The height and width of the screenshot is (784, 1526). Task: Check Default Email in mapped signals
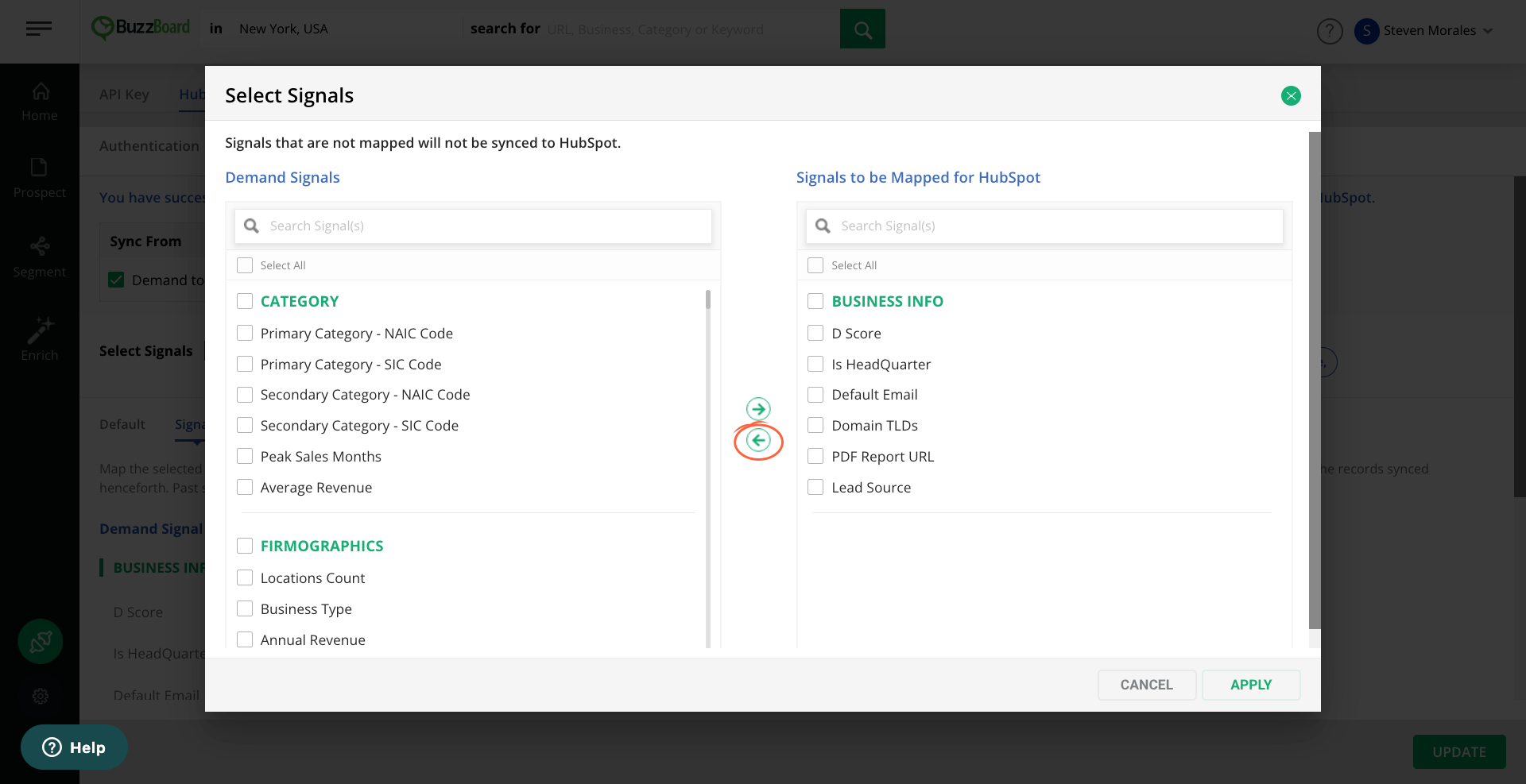[815, 395]
